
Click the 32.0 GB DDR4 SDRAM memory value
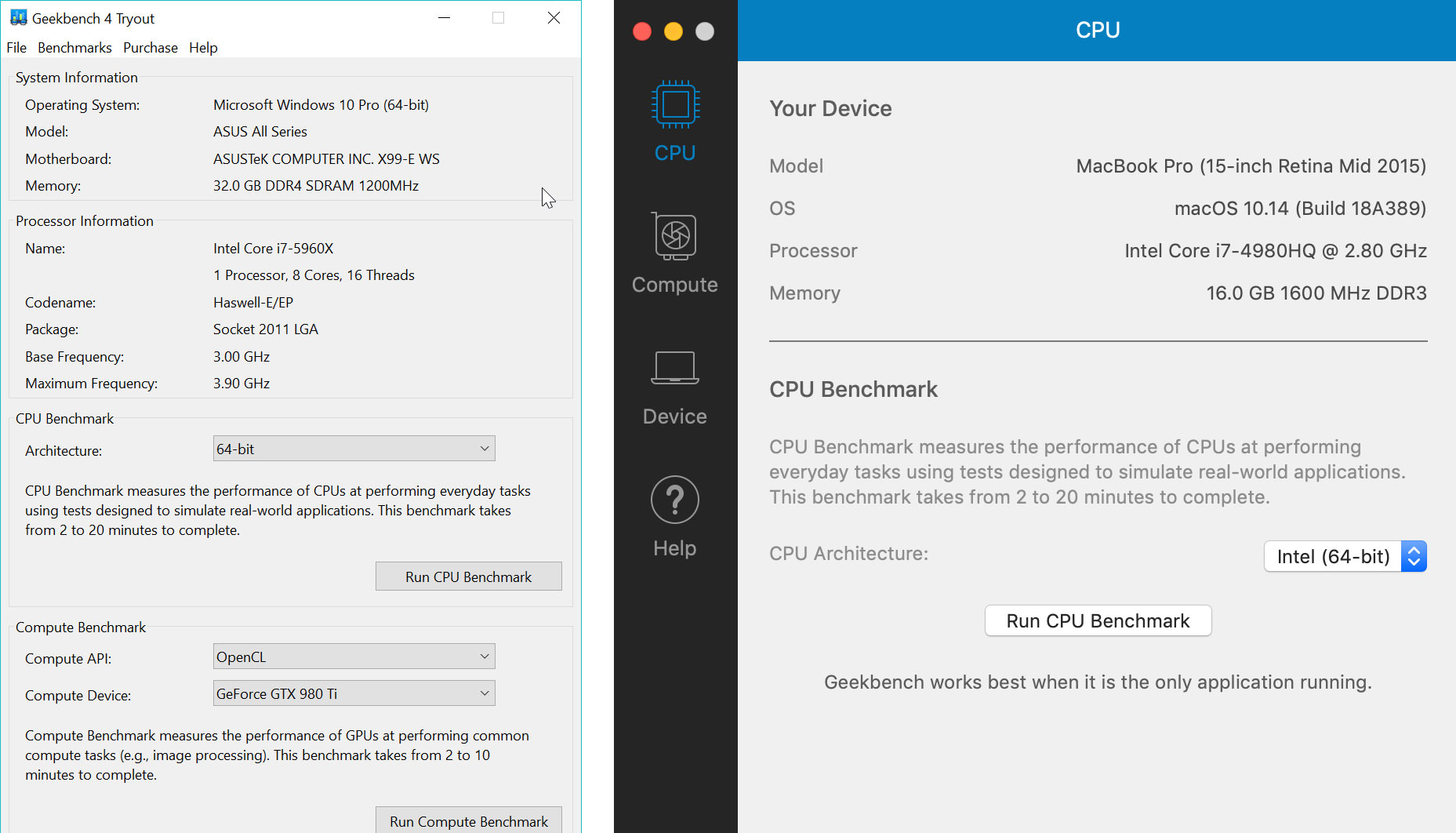[x=316, y=186]
